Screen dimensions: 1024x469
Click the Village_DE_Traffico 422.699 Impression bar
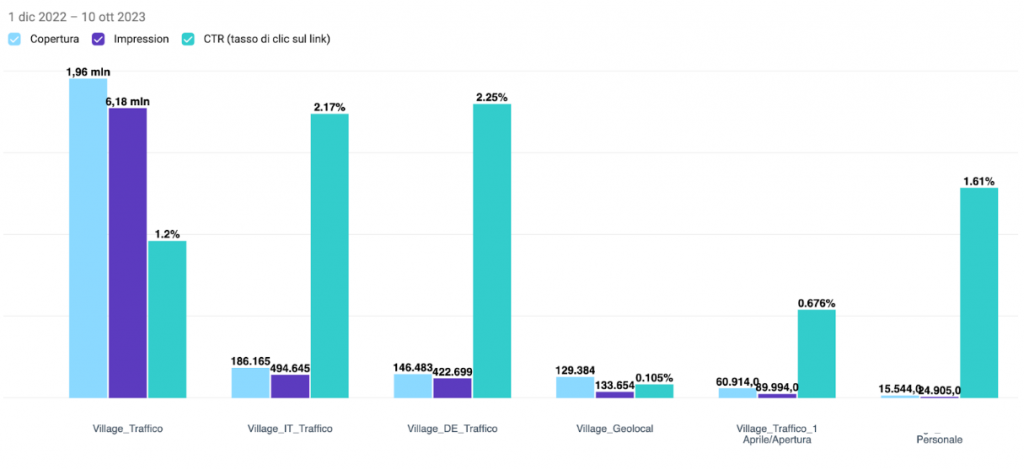tap(452, 388)
